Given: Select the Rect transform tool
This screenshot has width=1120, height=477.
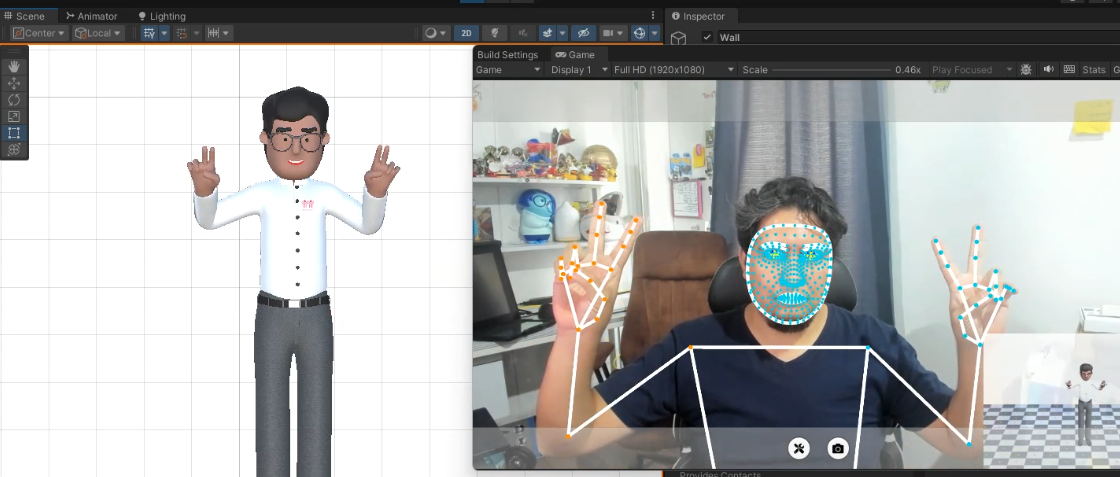Looking at the screenshot, I should coord(14,133).
